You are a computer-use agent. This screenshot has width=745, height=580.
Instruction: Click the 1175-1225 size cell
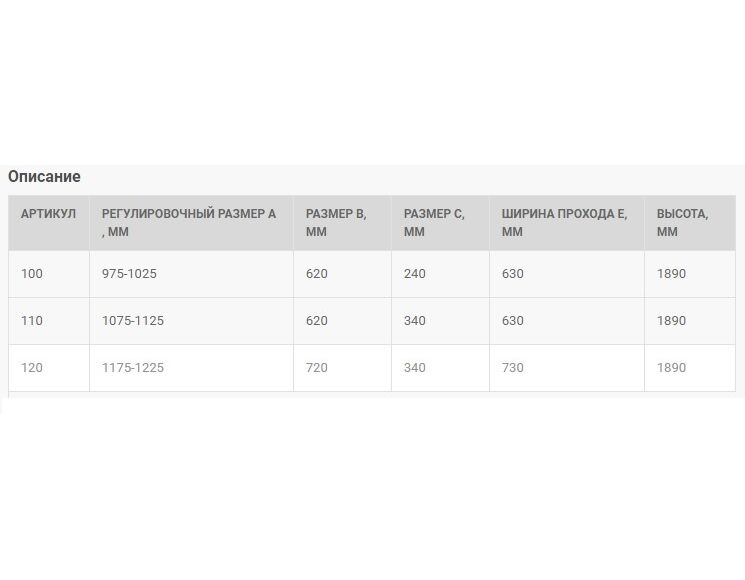[191, 368]
